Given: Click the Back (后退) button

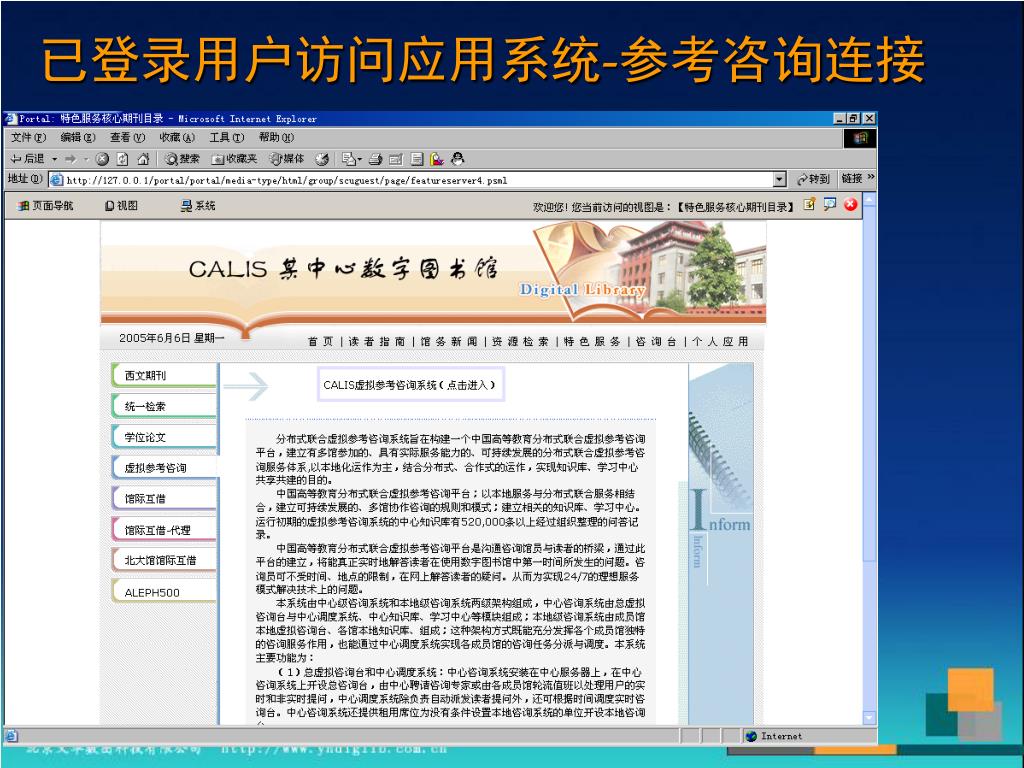Looking at the screenshot, I should tap(27, 159).
